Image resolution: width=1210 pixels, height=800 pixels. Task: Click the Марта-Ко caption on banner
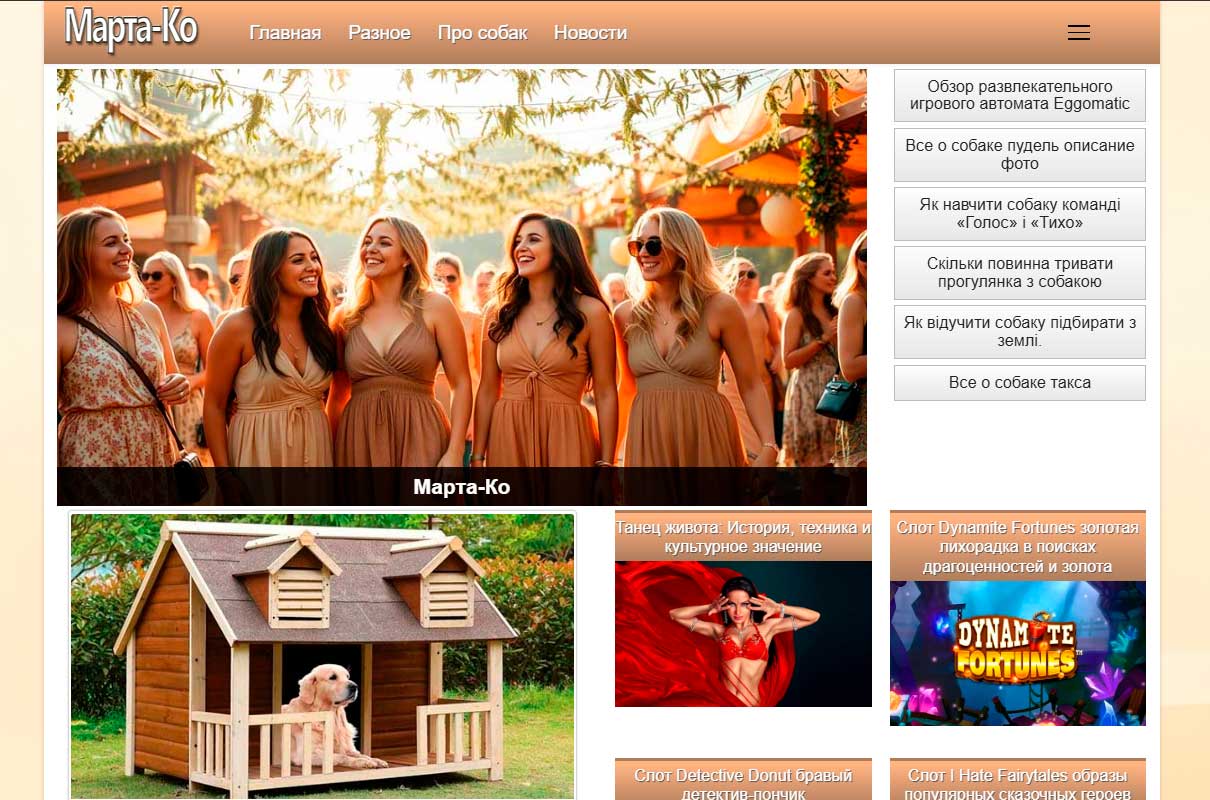[461, 487]
